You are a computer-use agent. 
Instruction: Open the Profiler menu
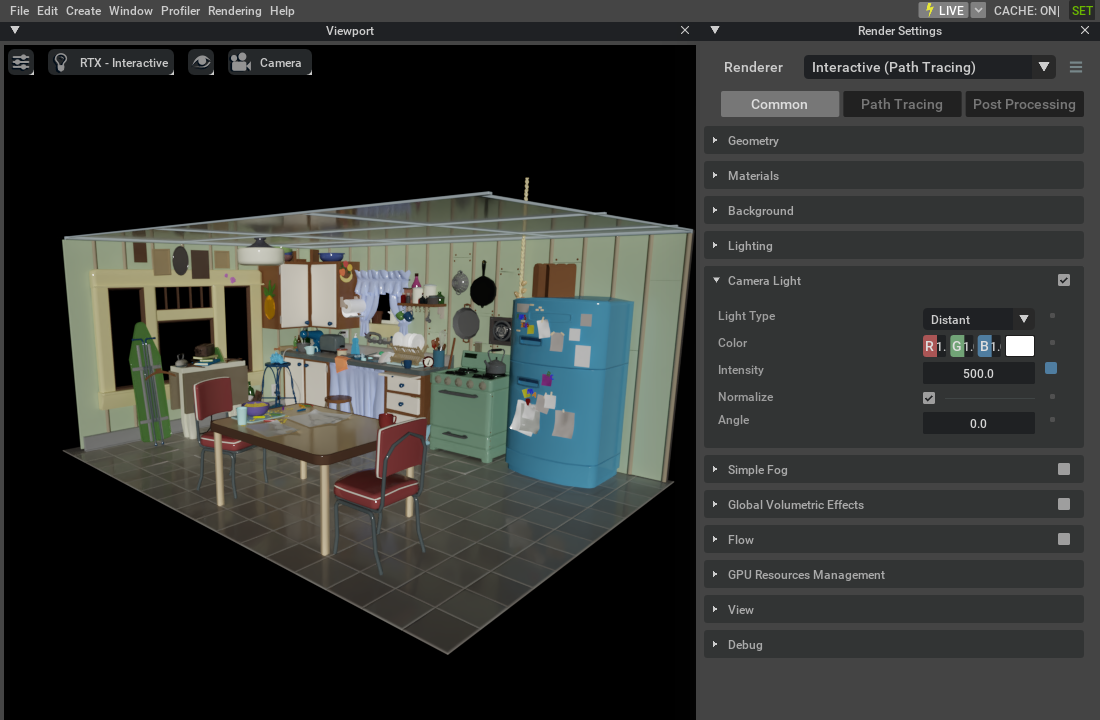click(x=180, y=11)
